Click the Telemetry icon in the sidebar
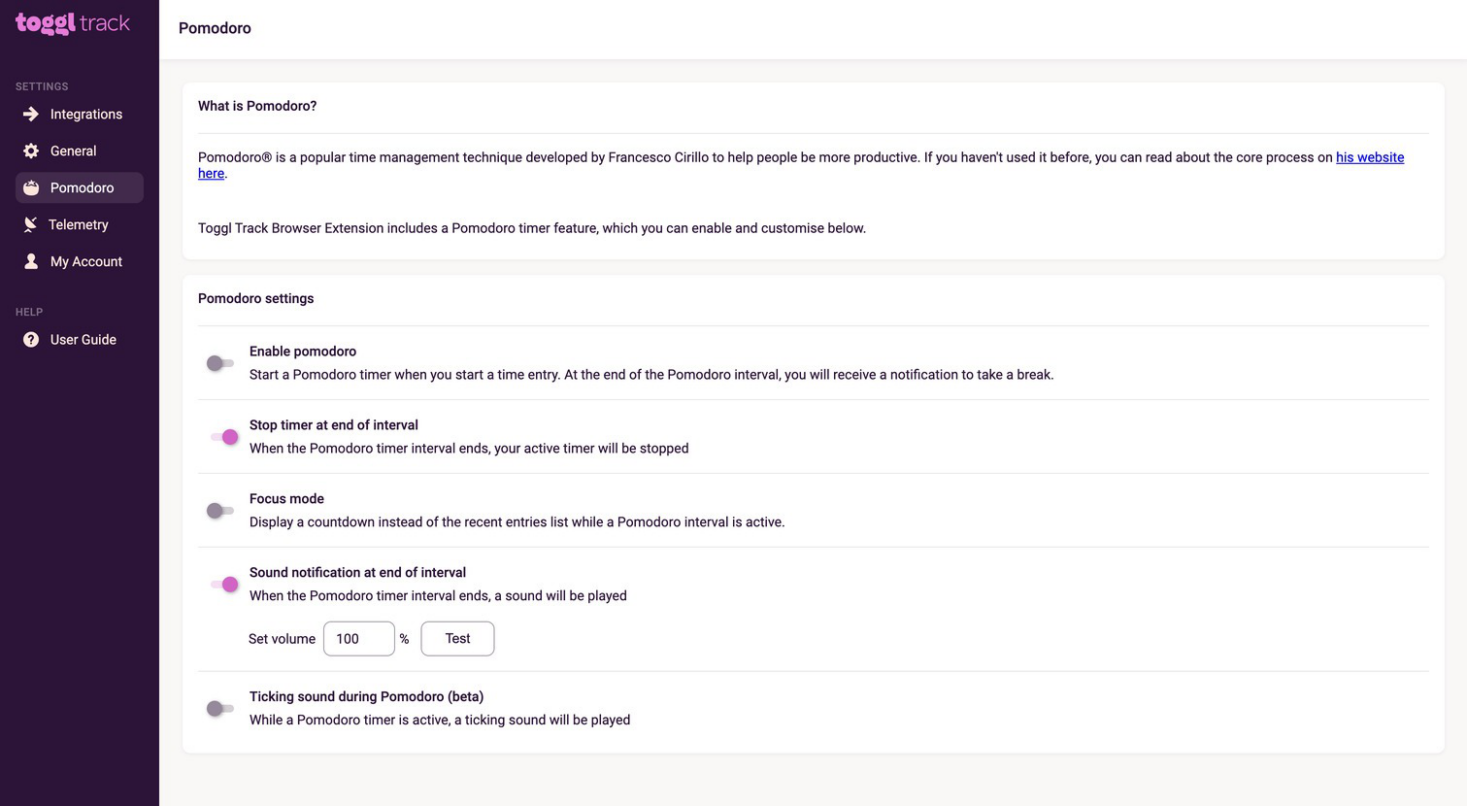 [x=31, y=224]
